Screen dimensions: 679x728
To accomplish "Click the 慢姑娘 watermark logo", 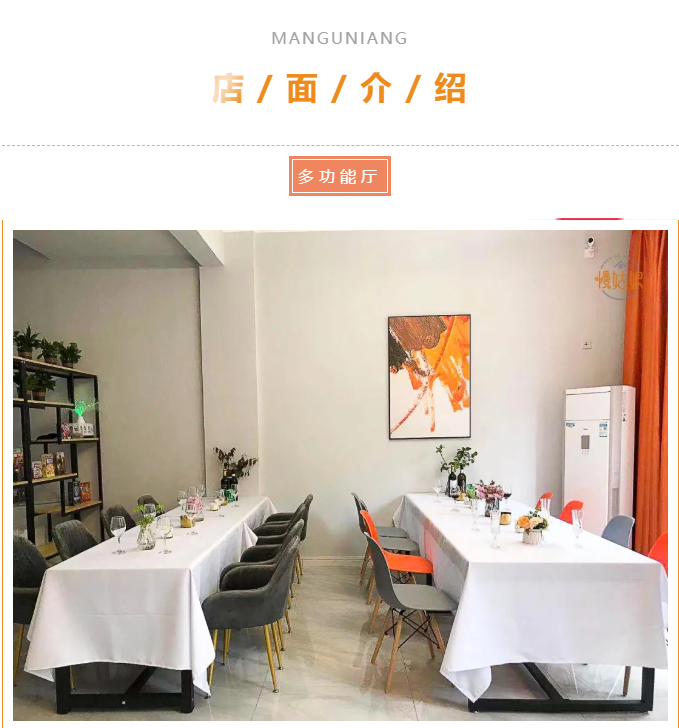I will [x=620, y=279].
